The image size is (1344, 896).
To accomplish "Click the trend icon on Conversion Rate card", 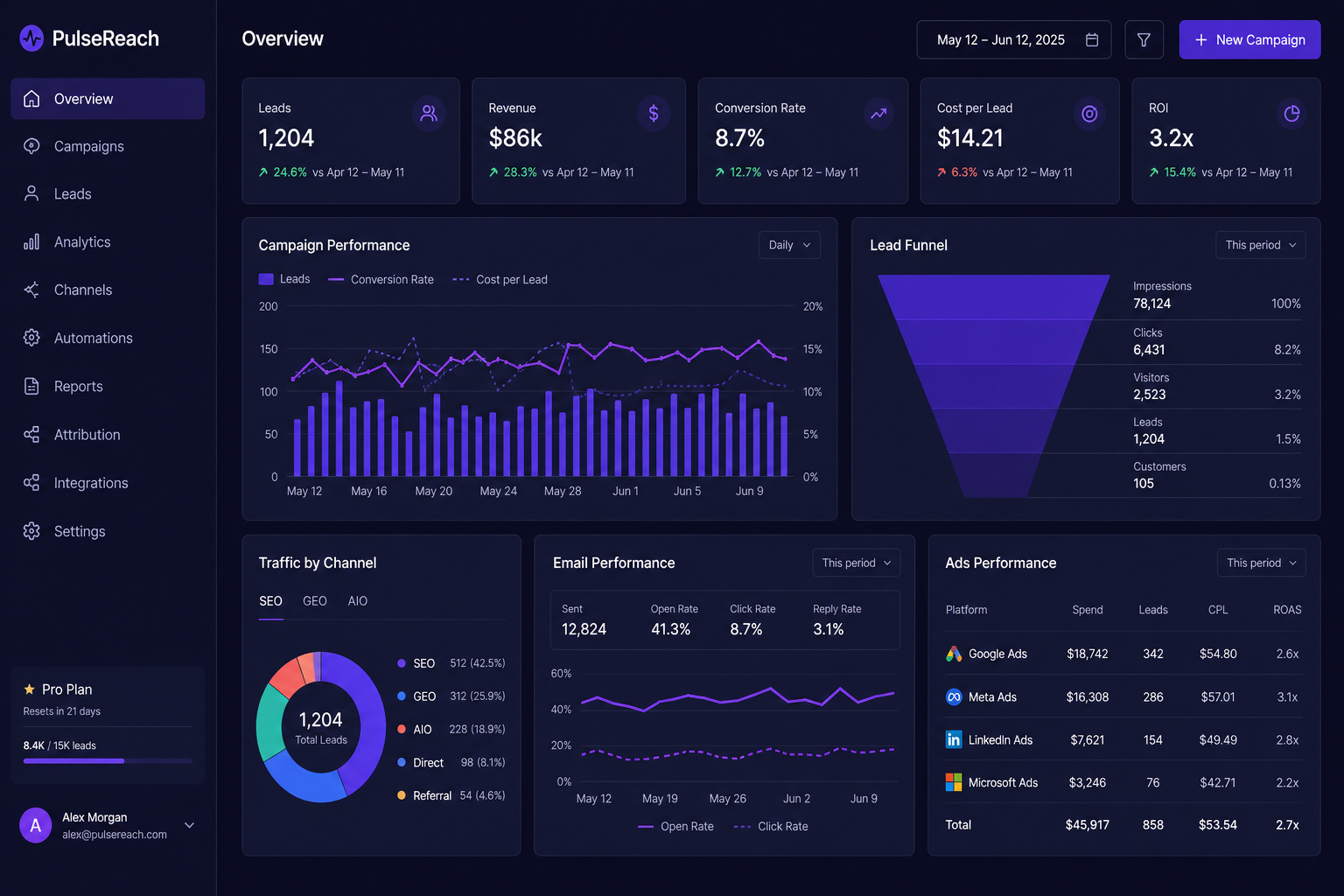I will [878, 114].
